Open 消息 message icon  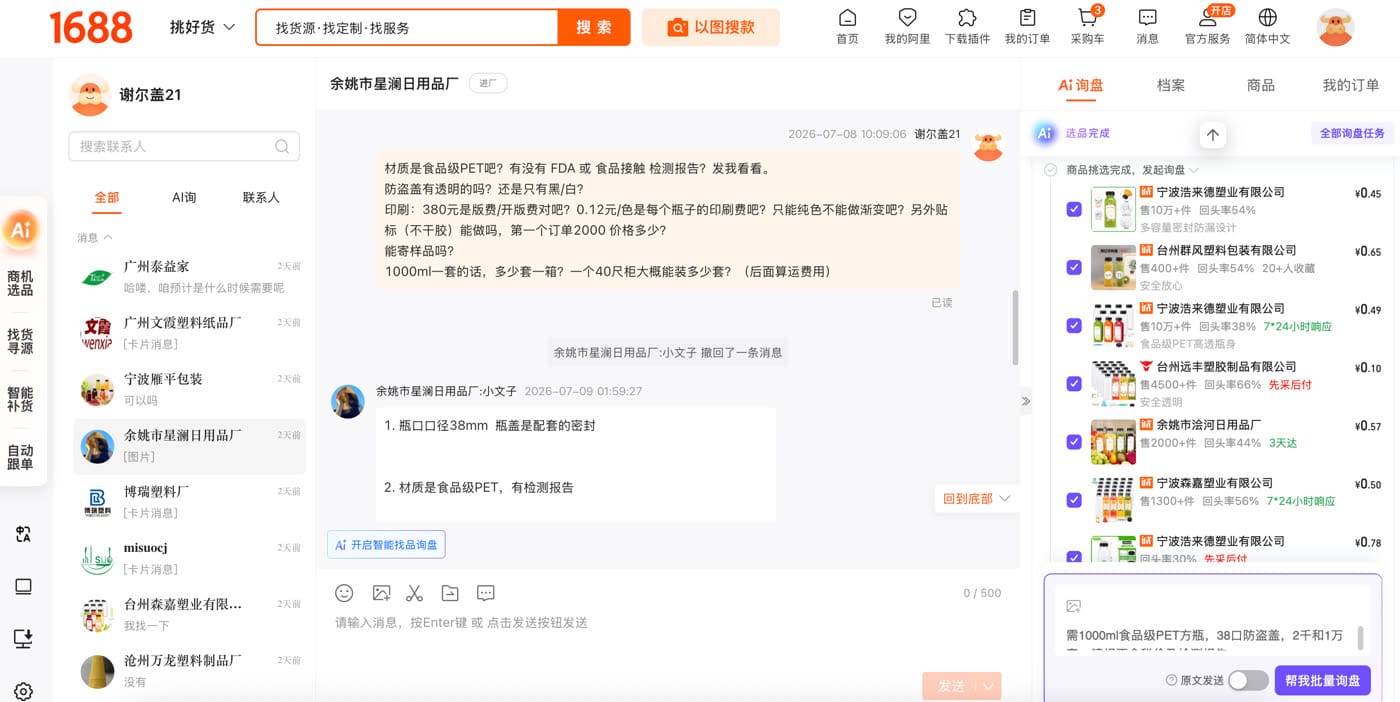point(1147,18)
